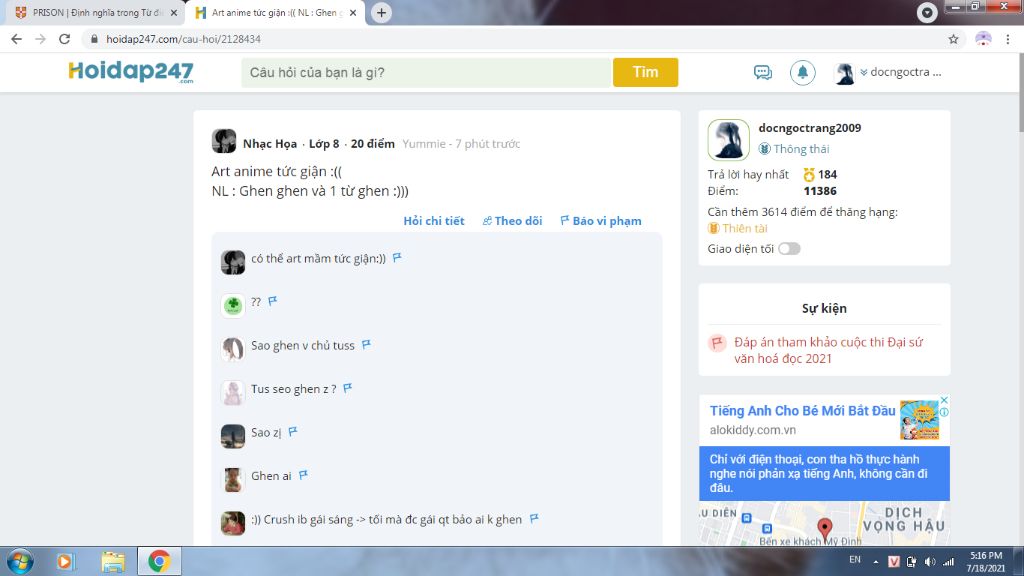Open Windows Start menu
The width and height of the screenshot is (1024, 576).
20,561
